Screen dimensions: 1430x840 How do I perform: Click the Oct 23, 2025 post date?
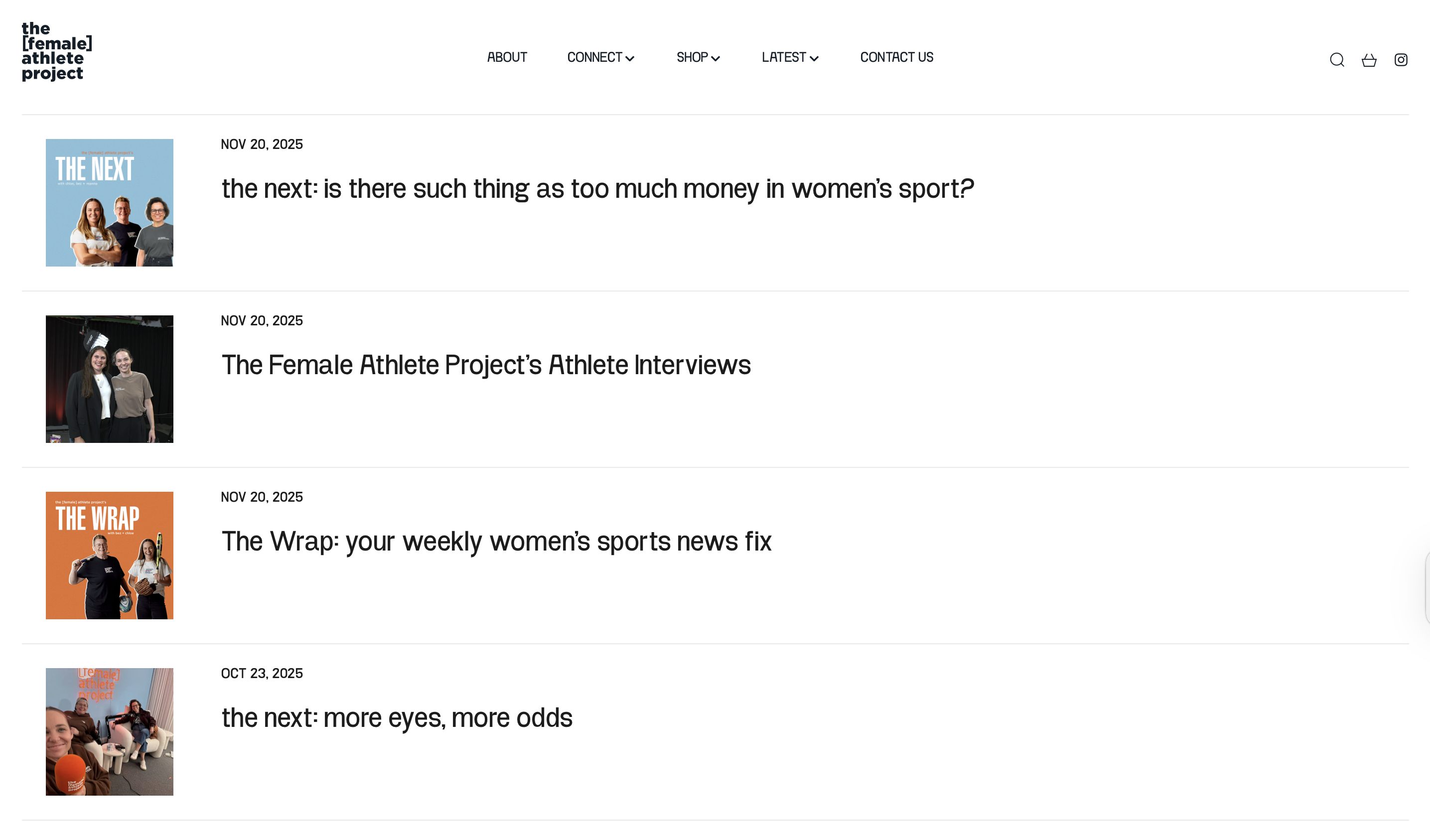coord(262,673)
